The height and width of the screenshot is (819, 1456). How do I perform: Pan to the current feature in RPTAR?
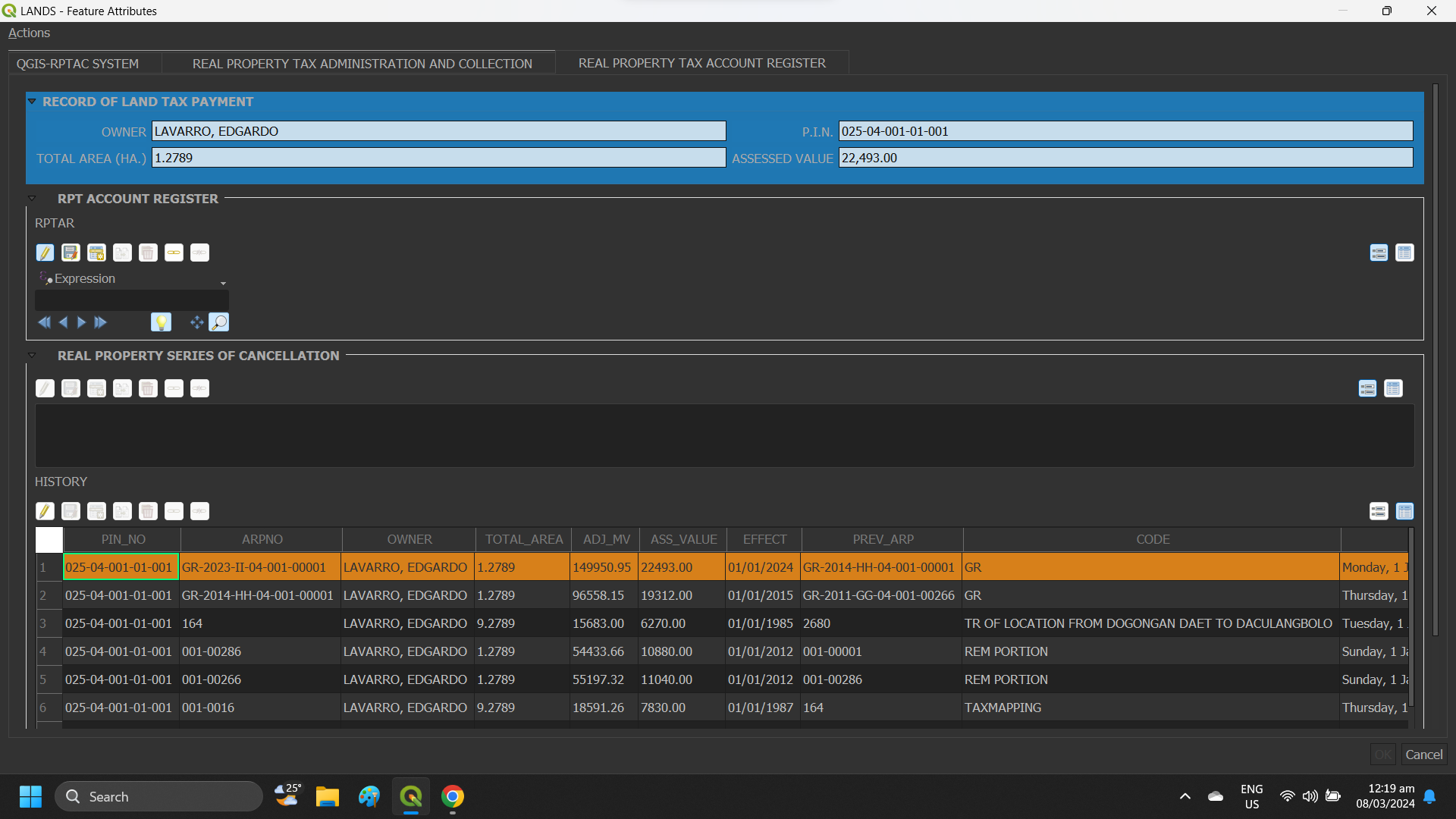[x=195, y=322]
